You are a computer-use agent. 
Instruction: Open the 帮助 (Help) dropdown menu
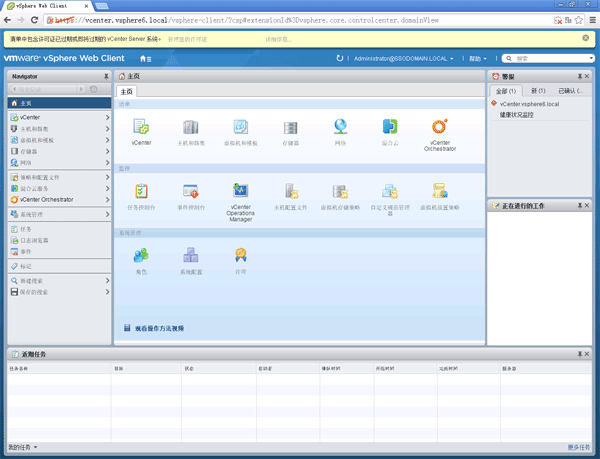tap(480, 59)
